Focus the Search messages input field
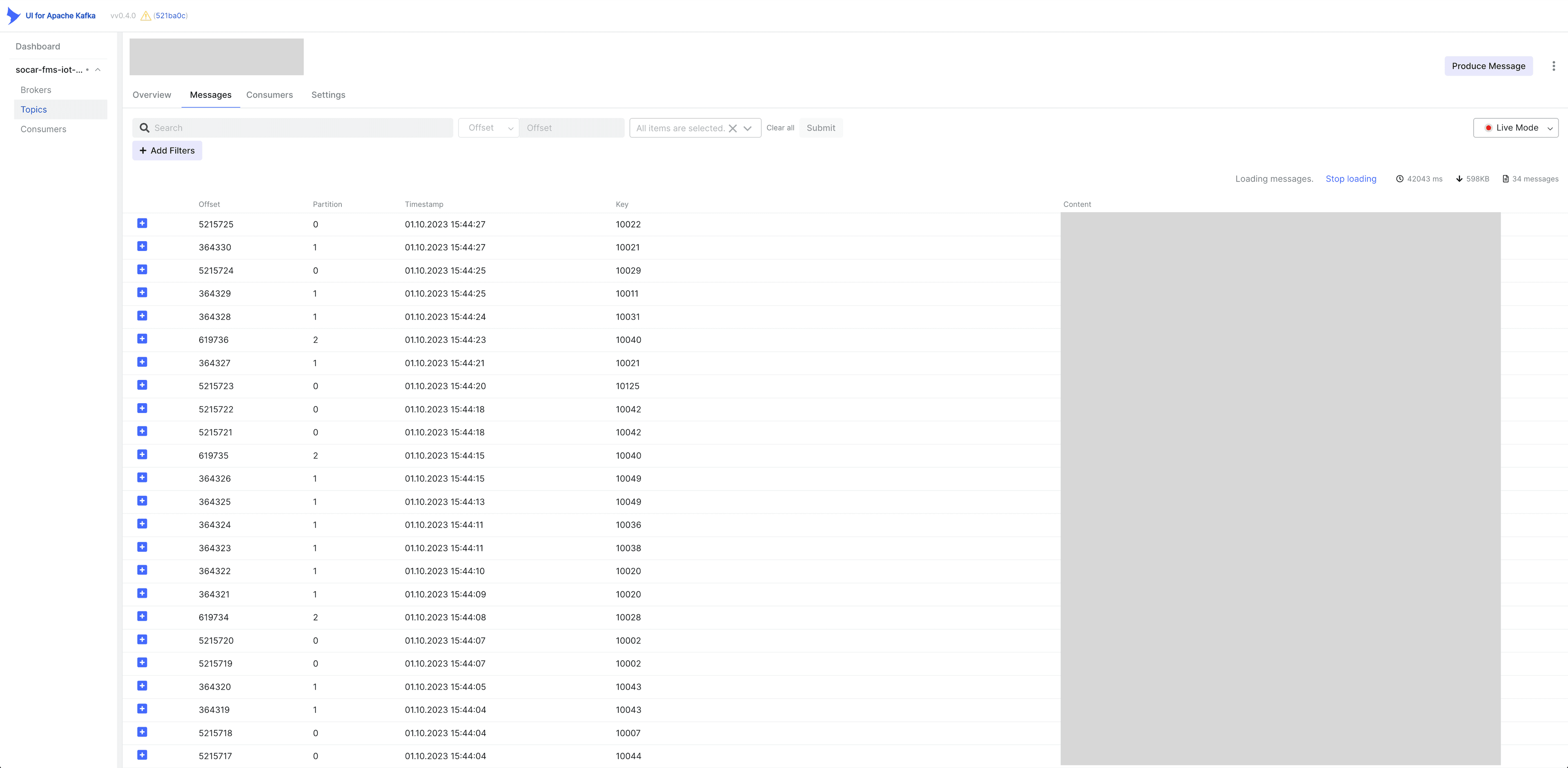The image size is (1568, 768). (292, 128)
